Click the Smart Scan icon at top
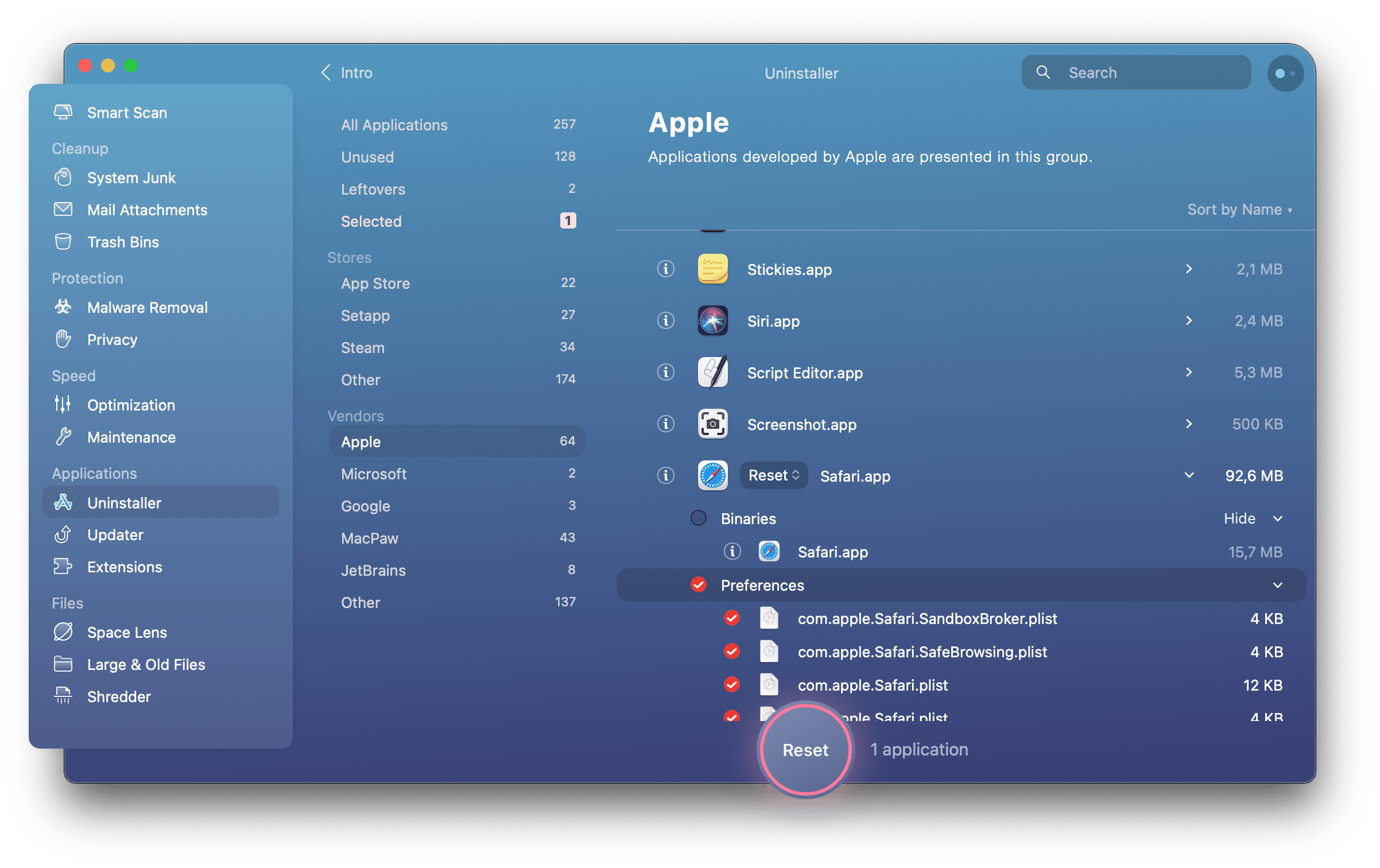This screenshot has width=1380, height=868. tap(63, 111)
